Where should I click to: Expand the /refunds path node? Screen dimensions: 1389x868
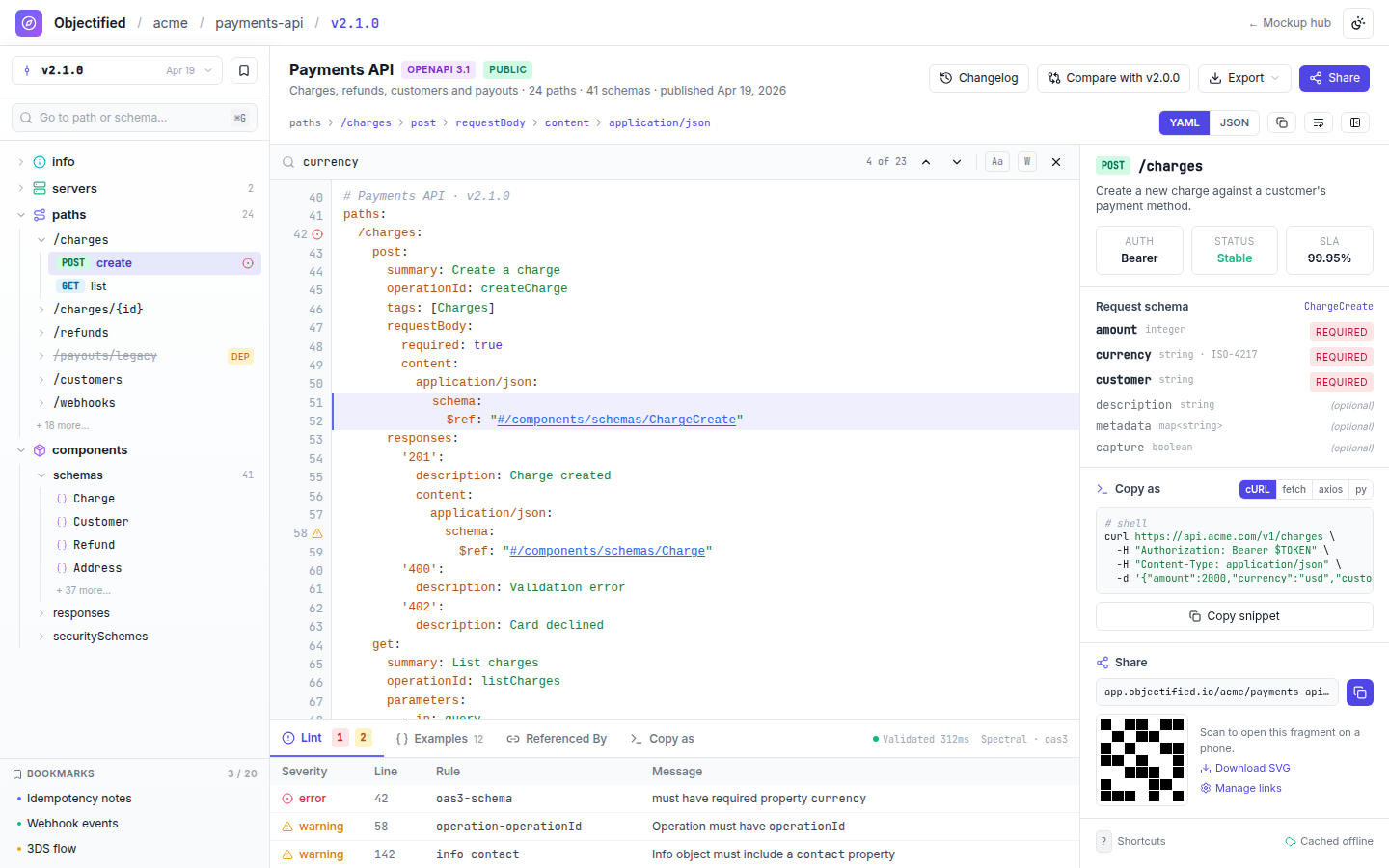tap(41, 333)
